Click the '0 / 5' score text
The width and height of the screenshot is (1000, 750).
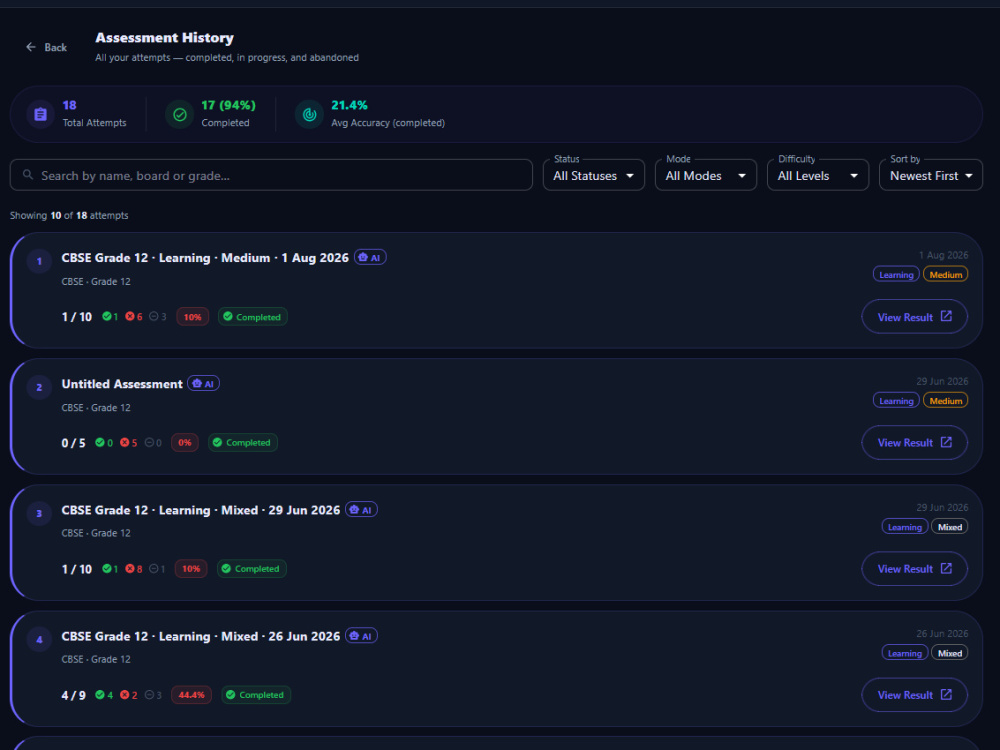[x=73, y=443]
